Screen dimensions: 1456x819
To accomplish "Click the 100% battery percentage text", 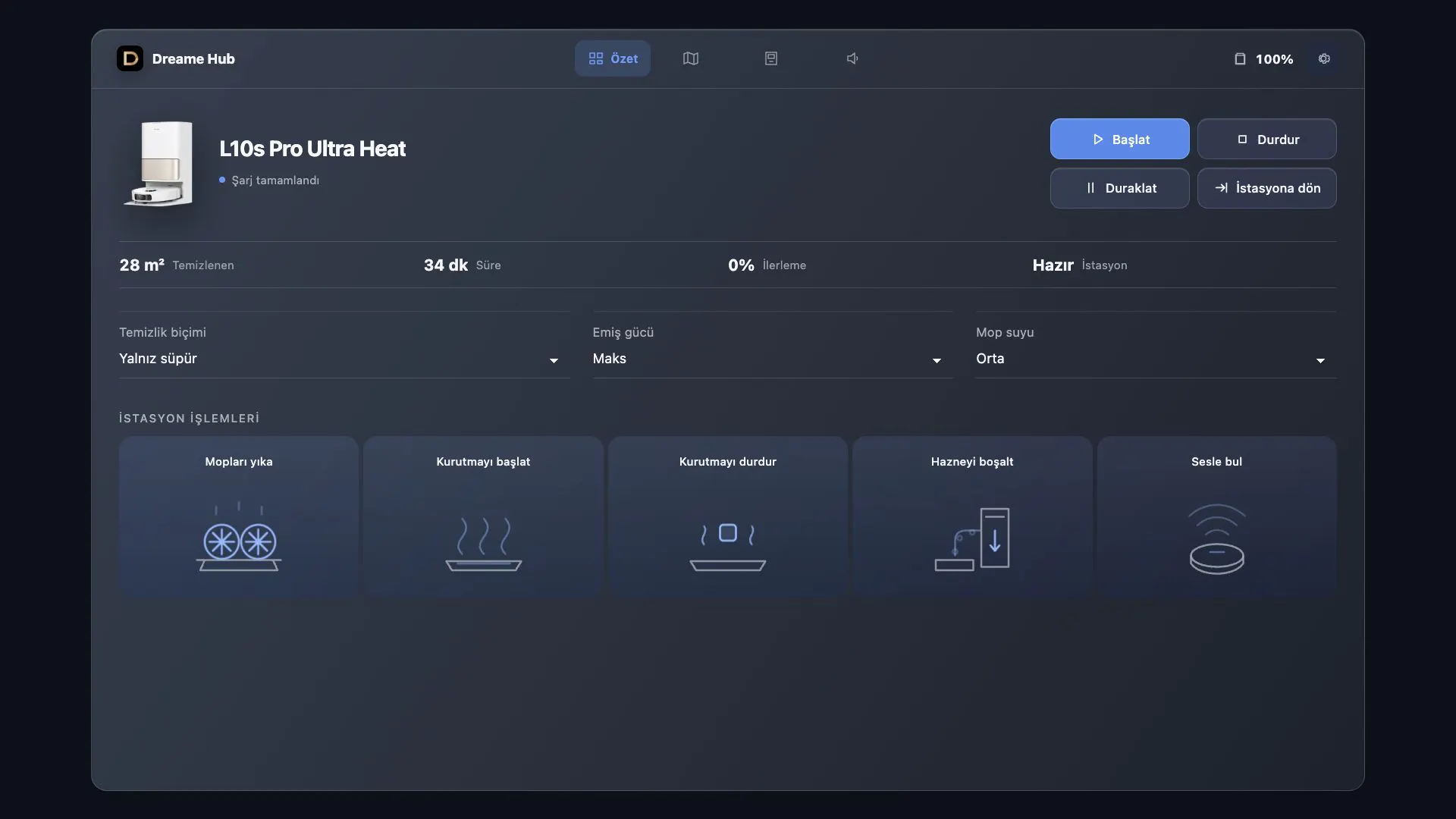I will tap(1274, 59).
